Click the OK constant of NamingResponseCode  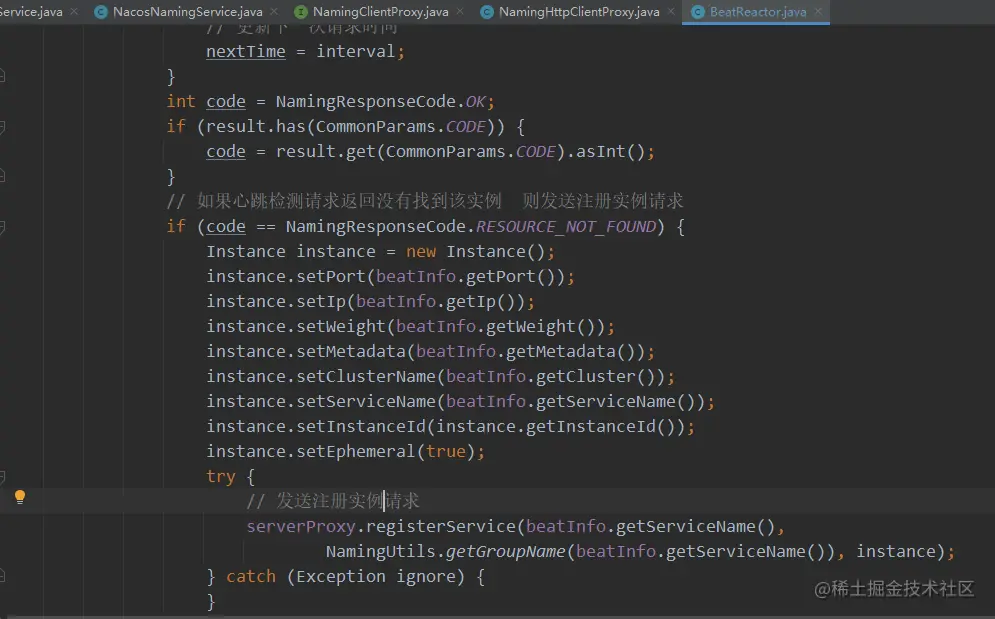(x=476, y=102)
